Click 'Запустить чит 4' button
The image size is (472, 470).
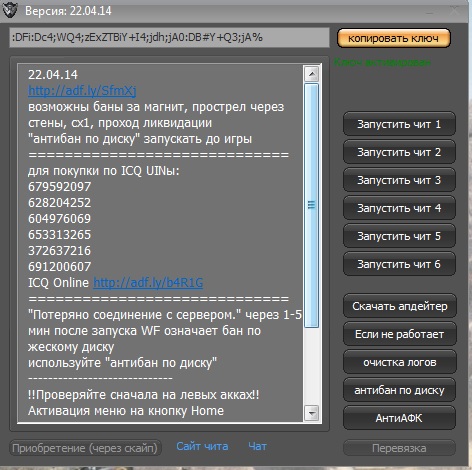(x=399, y=208)
